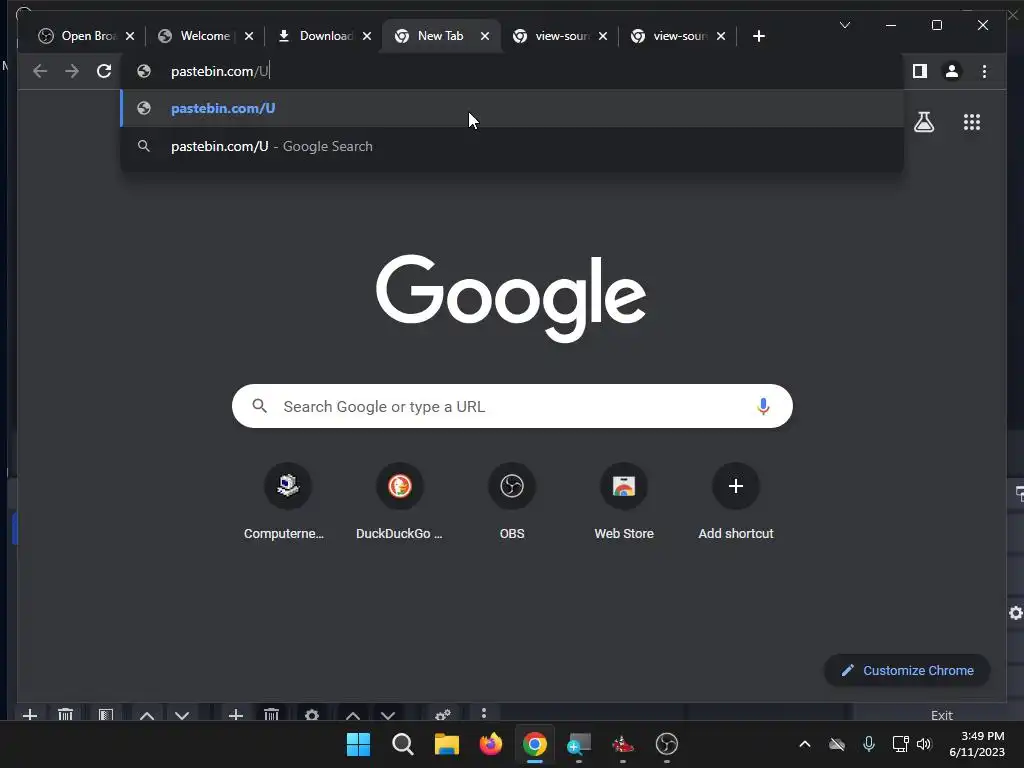
Task: Open the DuckDuckGo shortcut tile
Action: point(400,502)
